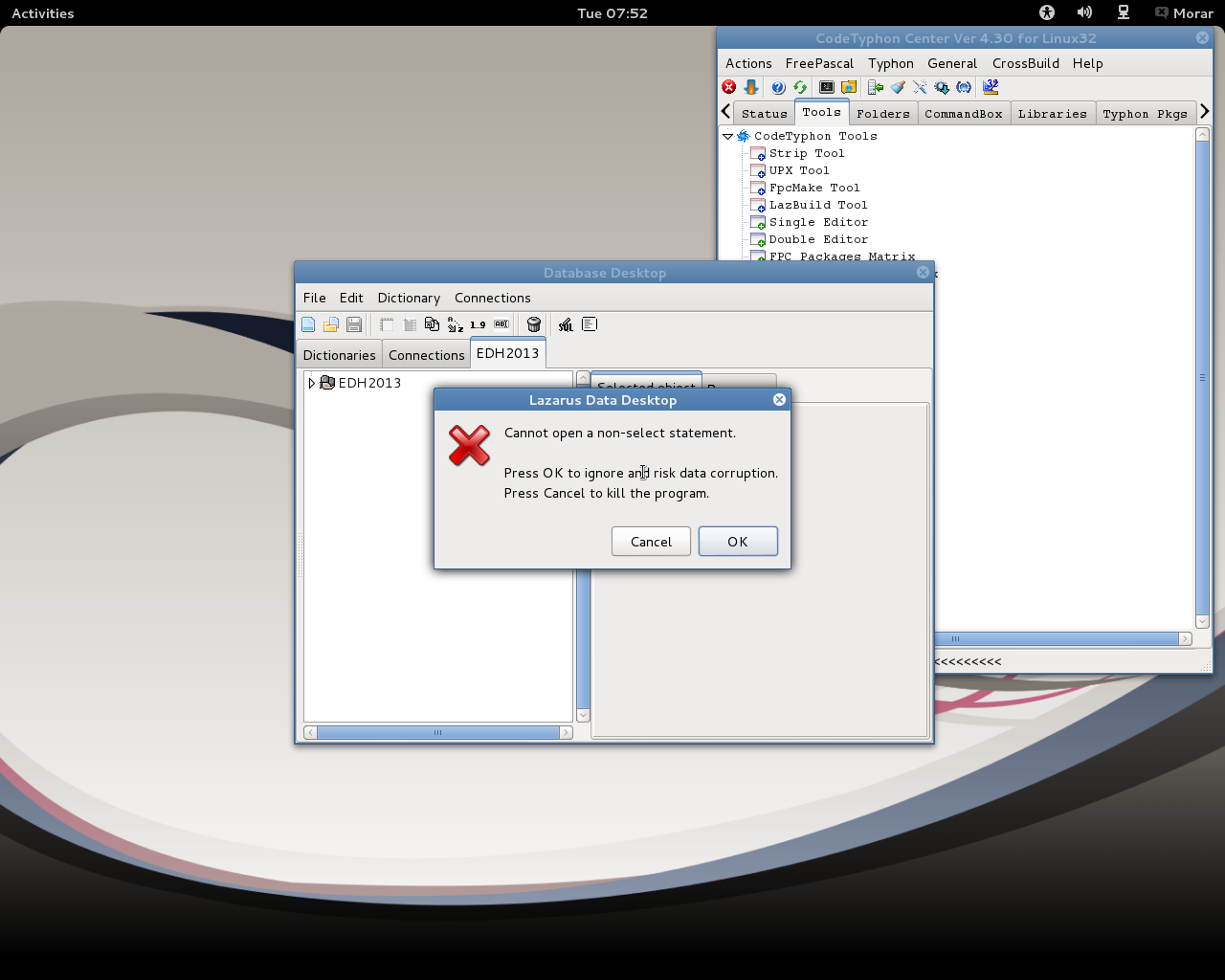The width and height of the screenshot is (1225, 980).
Task: Open the clock showing Tue 07:52
Action: pyautogui.click(x=612, y=13)
